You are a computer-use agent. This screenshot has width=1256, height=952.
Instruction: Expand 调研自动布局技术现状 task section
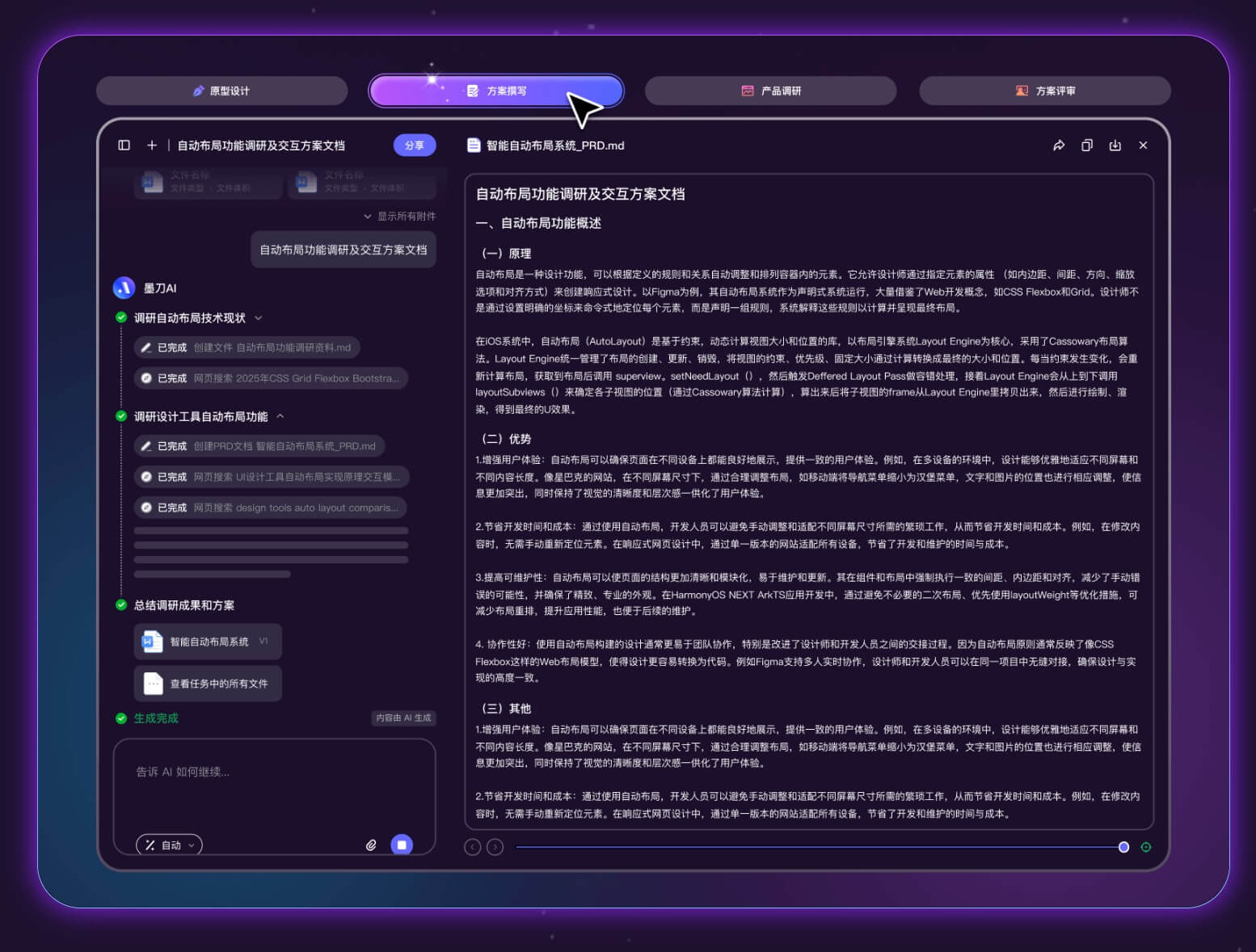[x=258, y=318]
